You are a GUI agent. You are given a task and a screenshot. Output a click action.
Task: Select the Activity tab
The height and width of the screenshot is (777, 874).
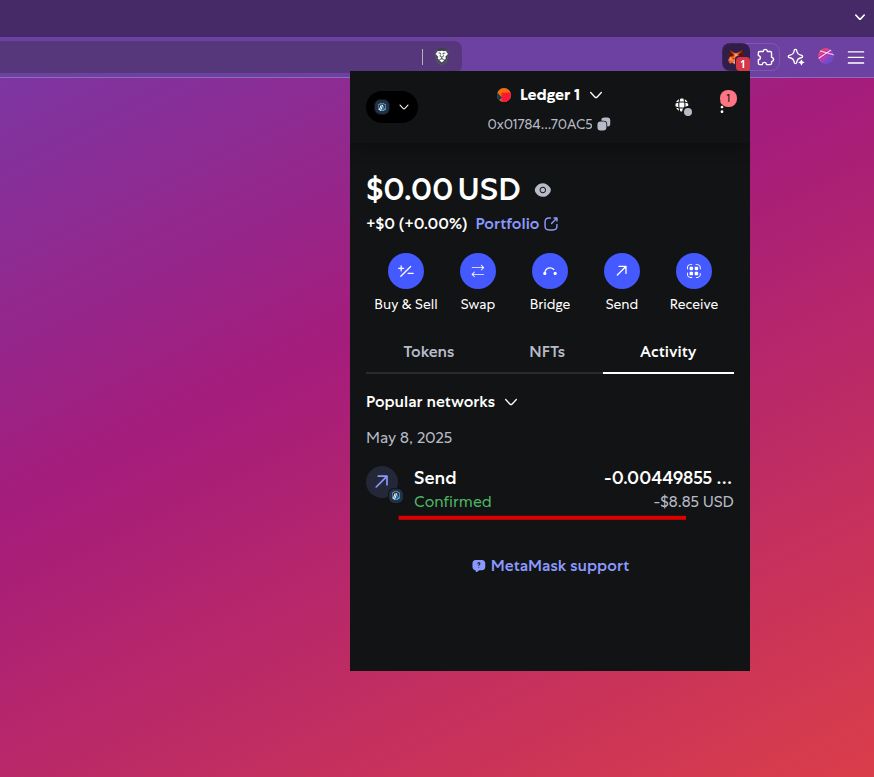click(x=668, y=352)
